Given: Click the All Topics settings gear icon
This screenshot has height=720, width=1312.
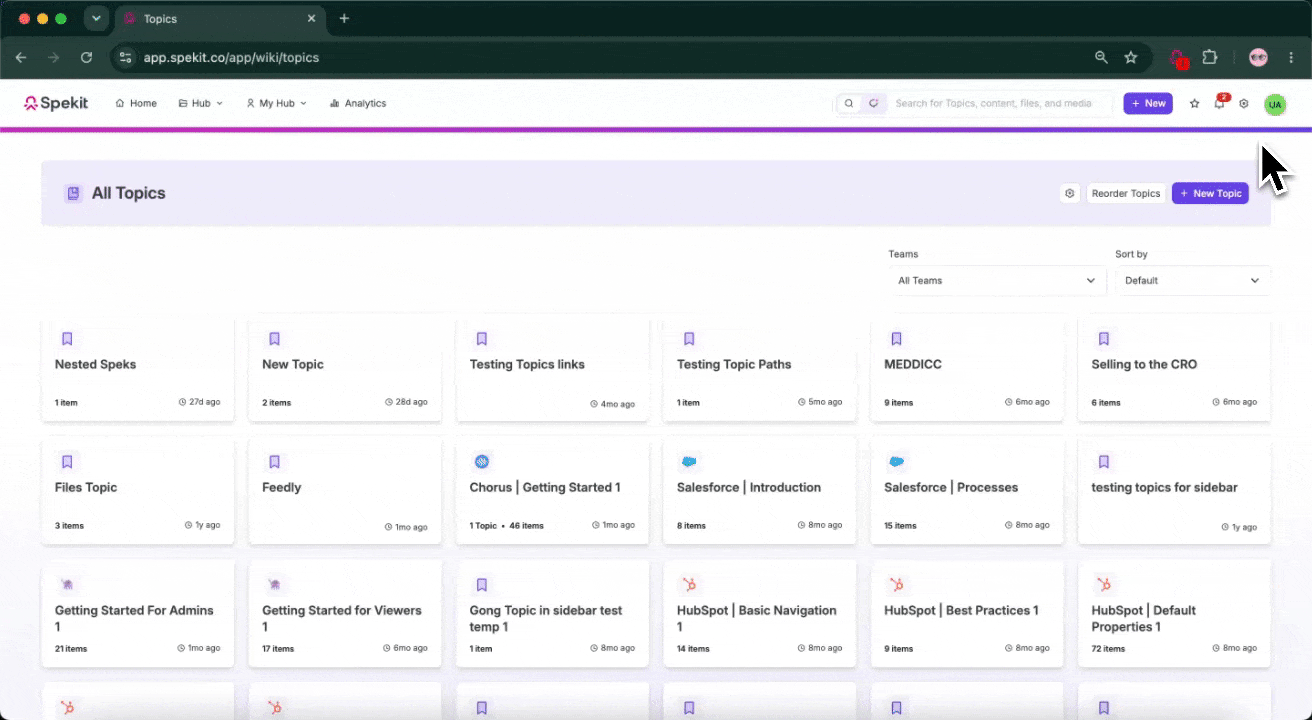Looking at the screenshot, I should tap(1070, 193).
